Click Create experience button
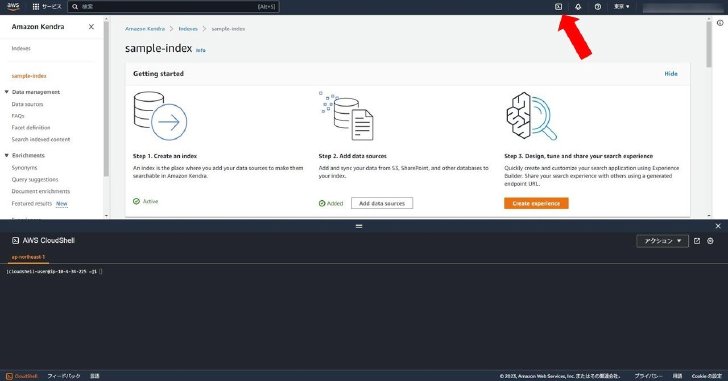This screenshot has height=381, width=728. point(536,203)
